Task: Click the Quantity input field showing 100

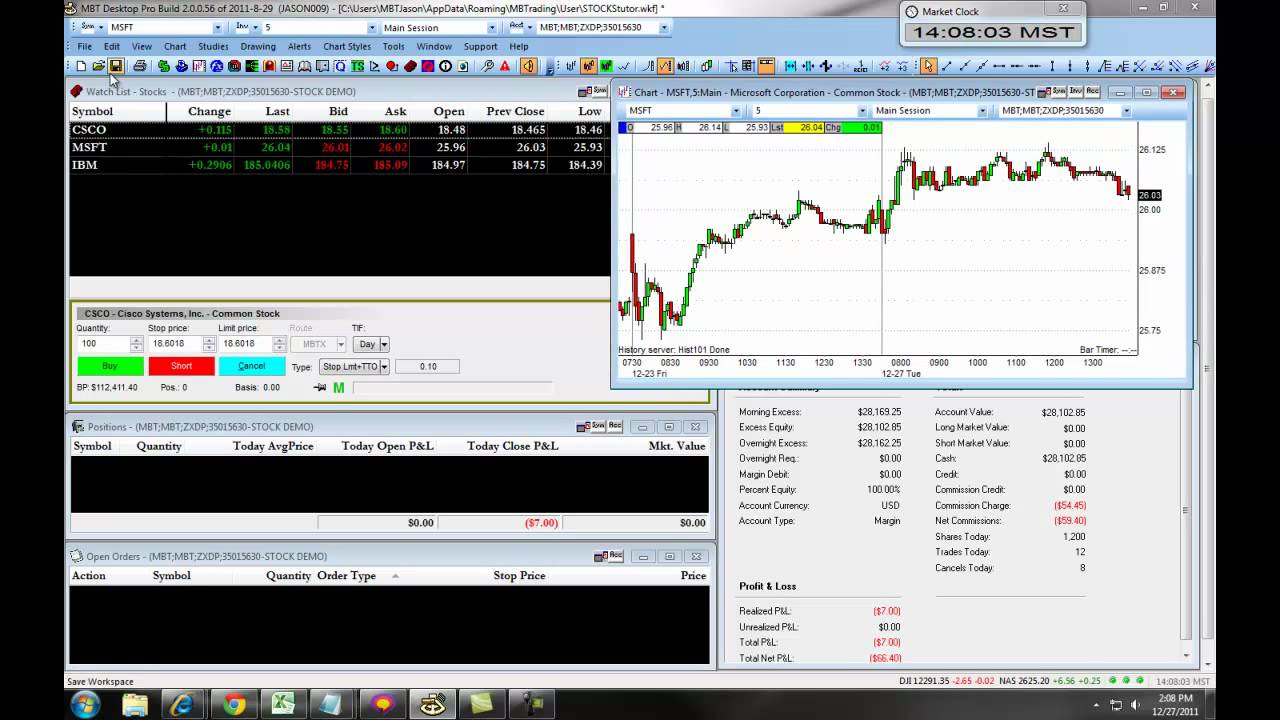Action: pyautogui.click(x=104, y=344)
